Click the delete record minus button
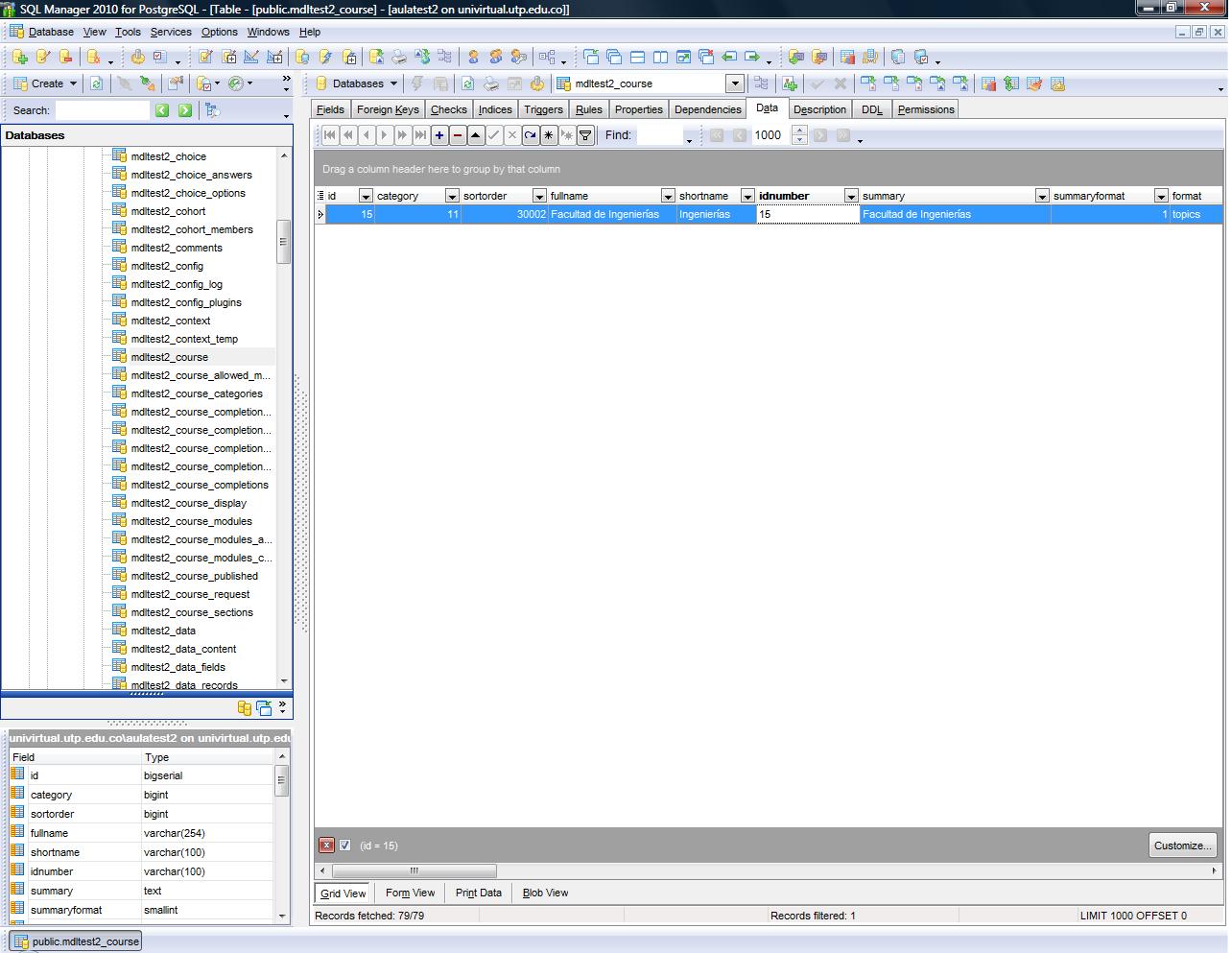The height and width of the screenshot is (953, 1232). point(458,135)
